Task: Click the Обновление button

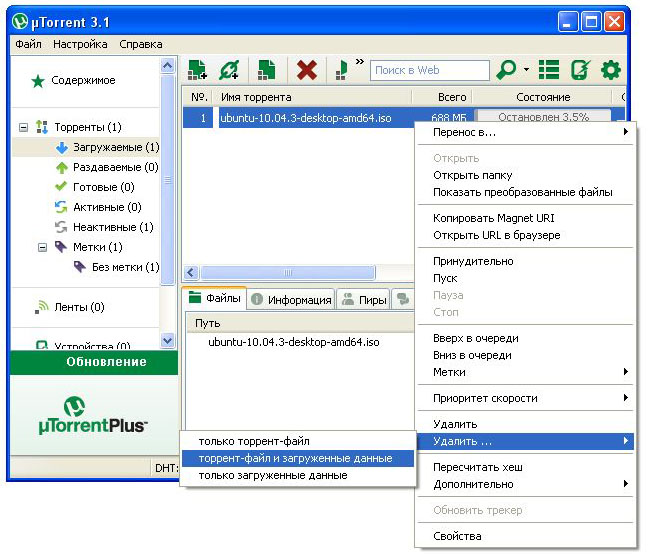Action: coord(93,362)
